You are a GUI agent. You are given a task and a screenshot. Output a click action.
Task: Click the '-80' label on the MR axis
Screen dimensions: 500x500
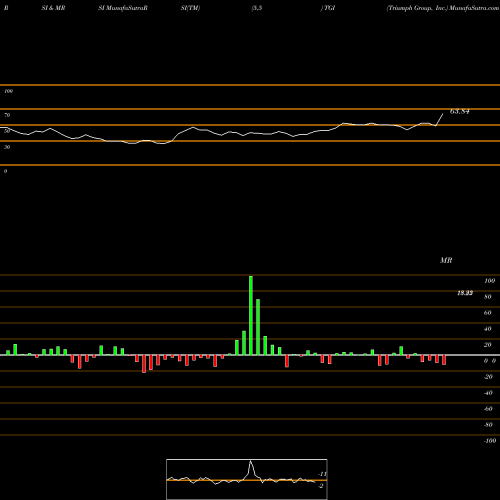point(488,425)
